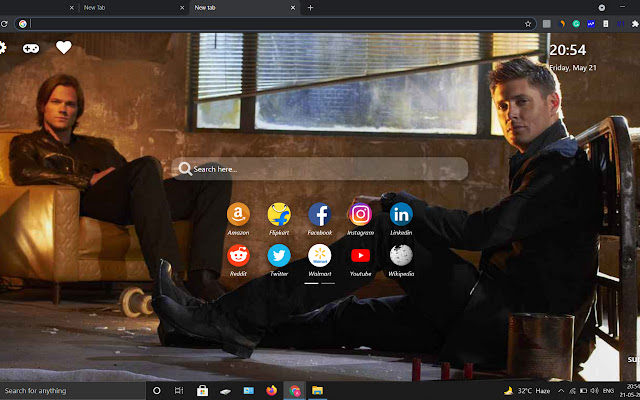Screen dimensions: 640x400
Task: Click the 'Friday, May 21' date text
Action: point(573,68)
